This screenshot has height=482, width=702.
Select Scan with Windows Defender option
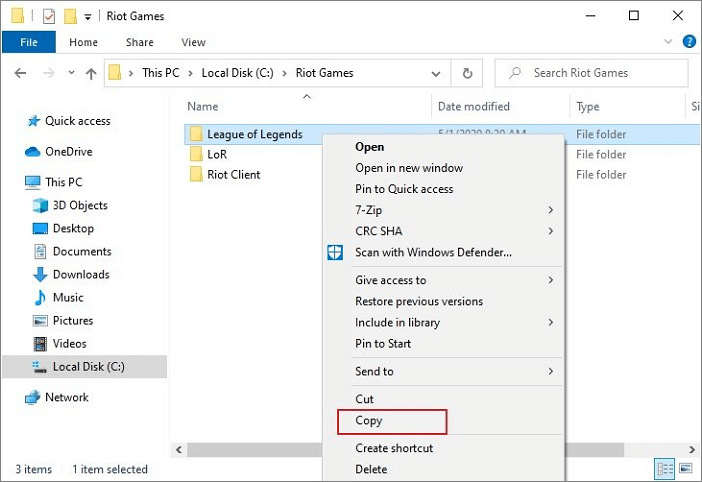(433, 253)
